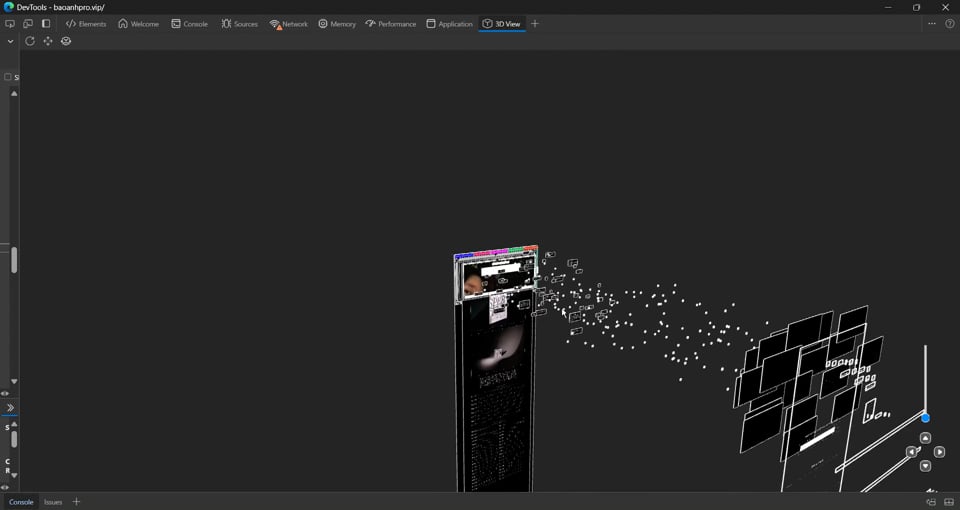Open the Performance tab
Screen dimensions: 960x510
(391, 24)
